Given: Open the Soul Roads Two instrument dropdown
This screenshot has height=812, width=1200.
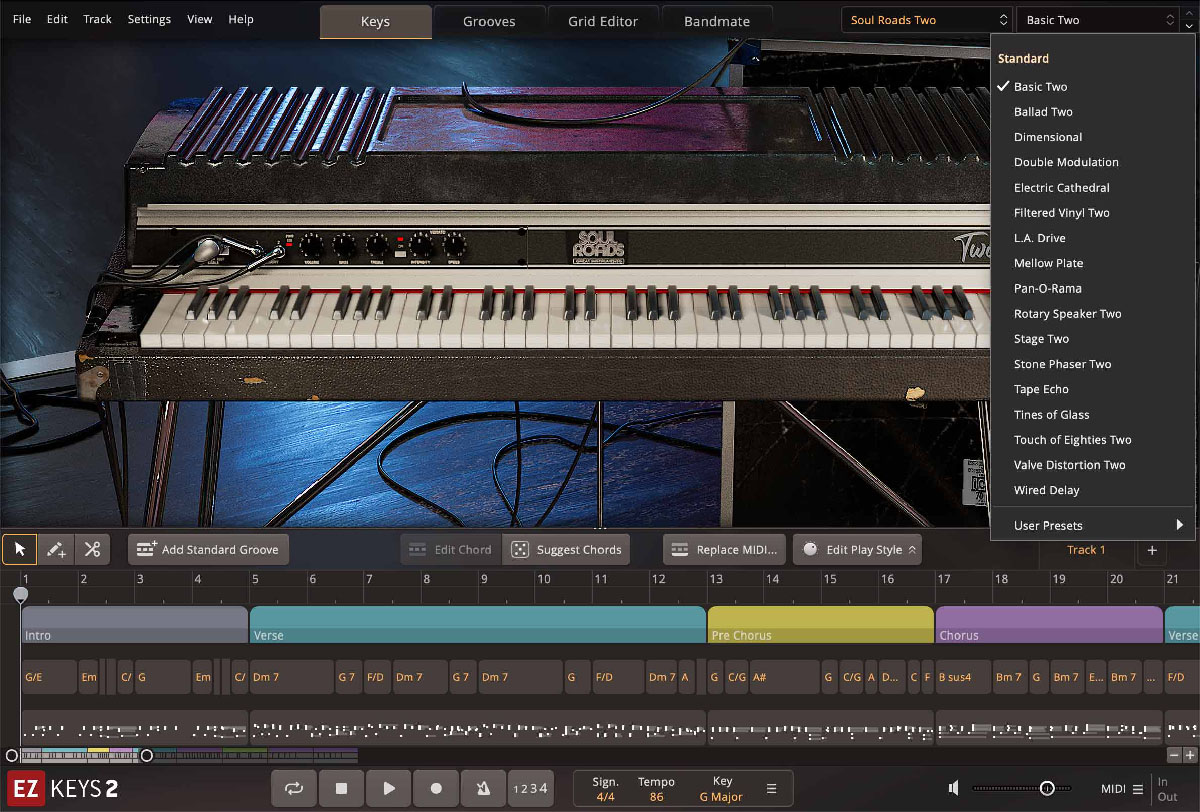Looking at the screenshot, I should (927, 20).
